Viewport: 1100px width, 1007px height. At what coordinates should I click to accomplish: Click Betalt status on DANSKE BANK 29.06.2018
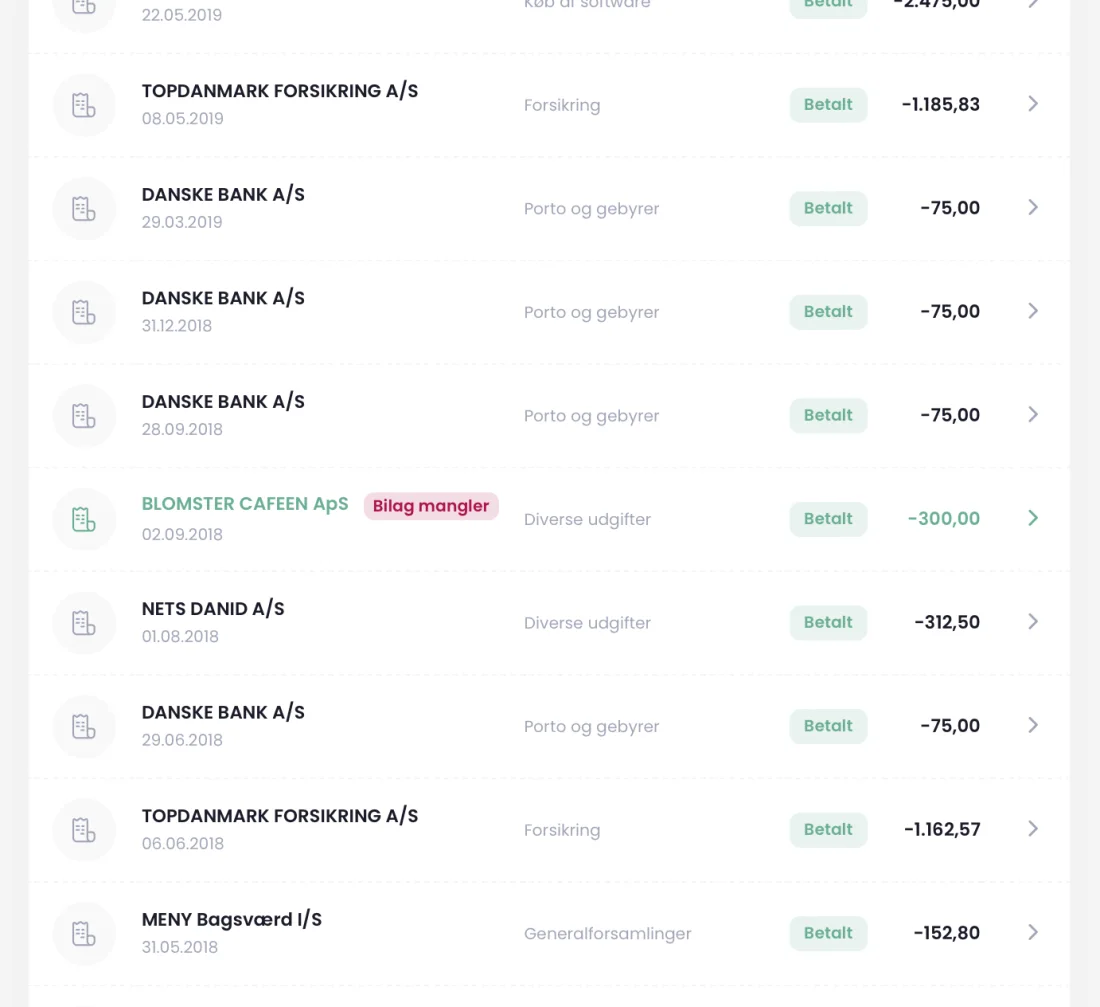(x=828, y=726)
